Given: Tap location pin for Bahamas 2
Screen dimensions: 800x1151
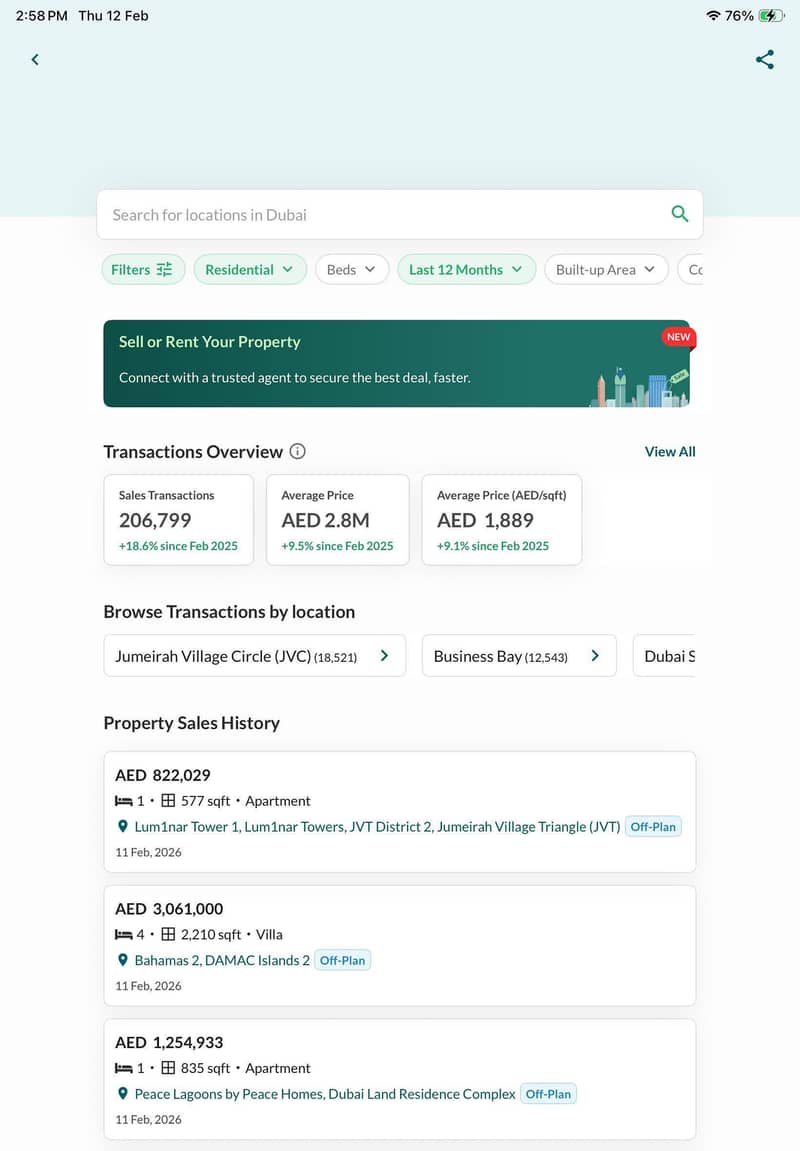Looking at the screenshot, I should pos(123,960).
